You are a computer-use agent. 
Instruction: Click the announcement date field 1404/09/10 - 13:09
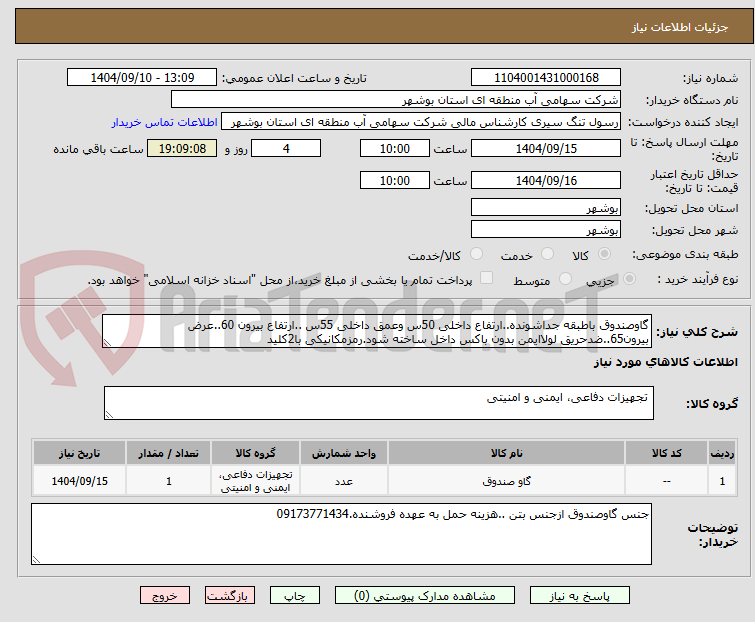[x=142, y=78]
